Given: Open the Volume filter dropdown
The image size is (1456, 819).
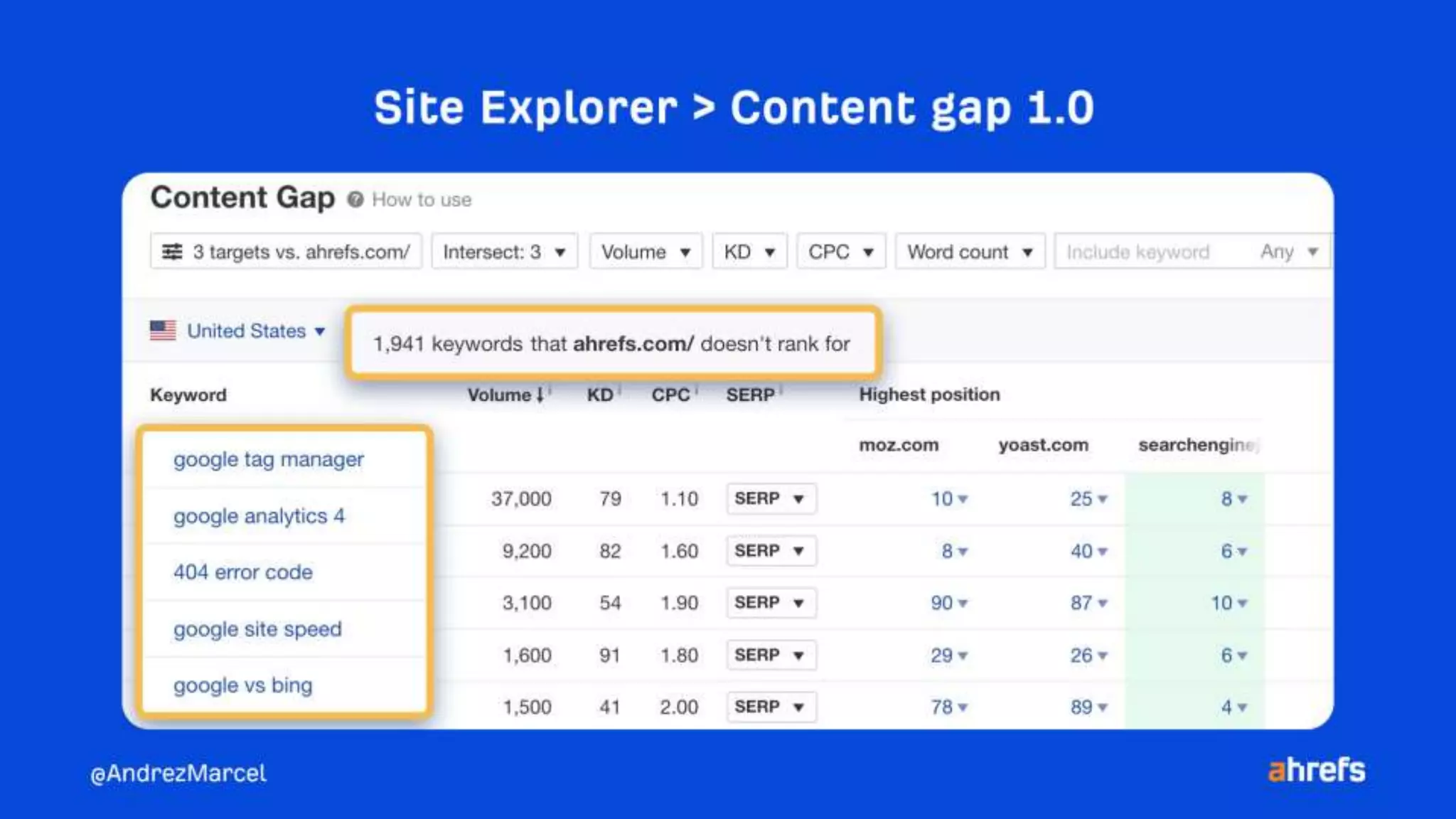Looking at the screenshot, I should (x=646, y=252).
